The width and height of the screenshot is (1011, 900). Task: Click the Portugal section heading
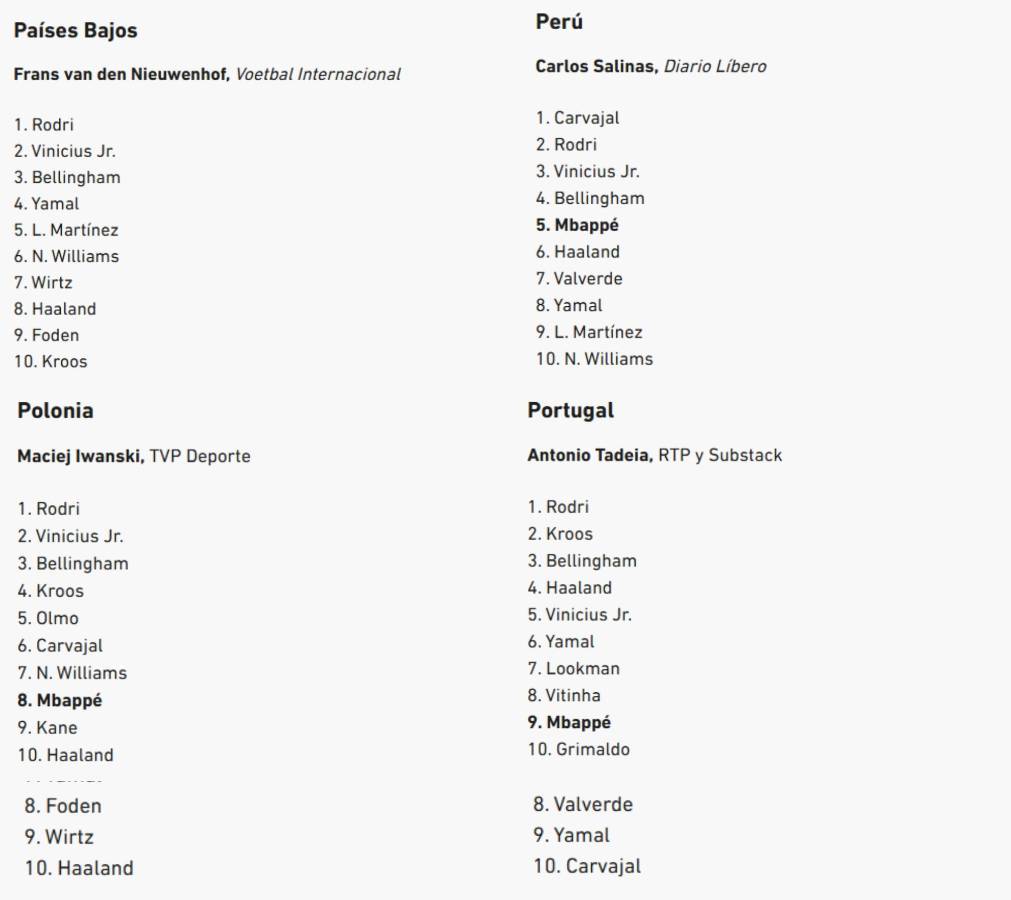[x=571, y=411]
